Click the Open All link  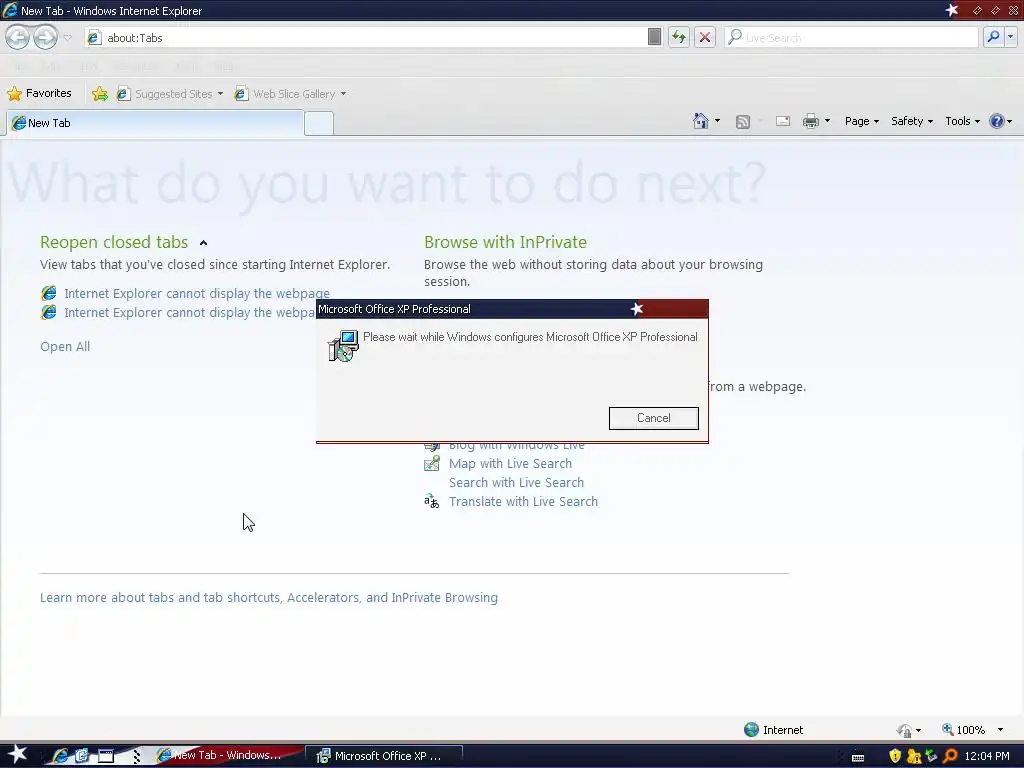[x=65, y=347]
